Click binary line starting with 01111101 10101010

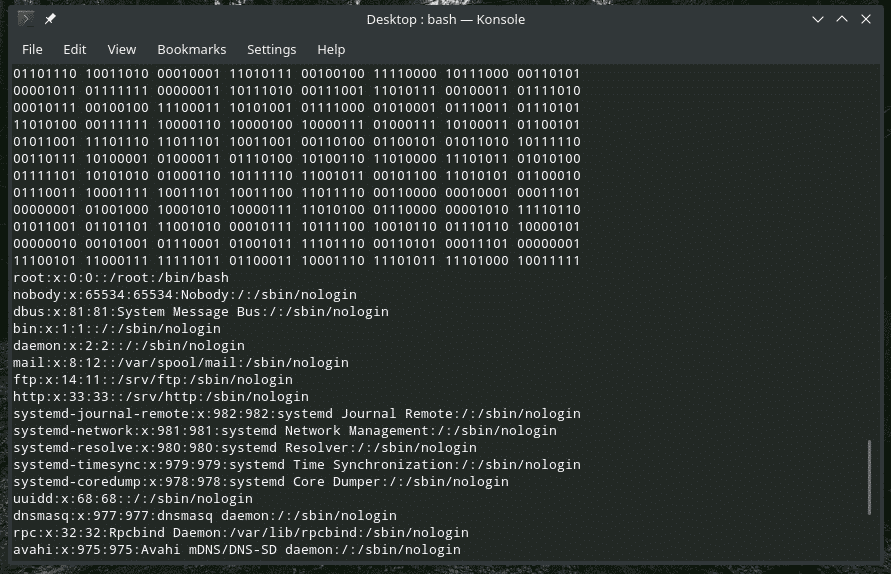coord(297,176)
